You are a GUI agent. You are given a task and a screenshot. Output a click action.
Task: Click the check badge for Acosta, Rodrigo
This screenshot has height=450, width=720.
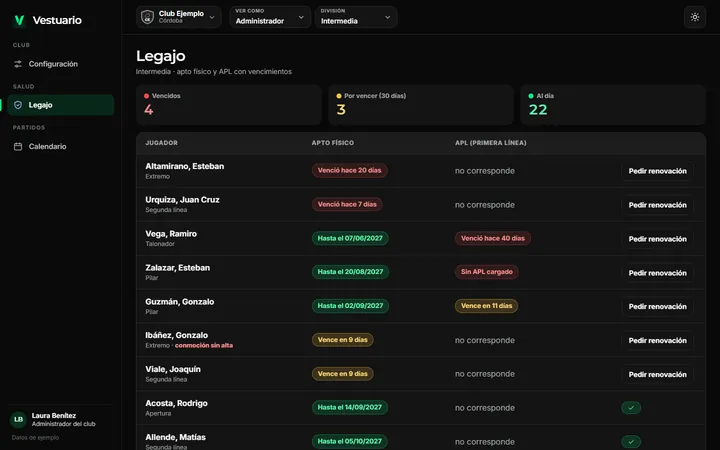[631, 408]
